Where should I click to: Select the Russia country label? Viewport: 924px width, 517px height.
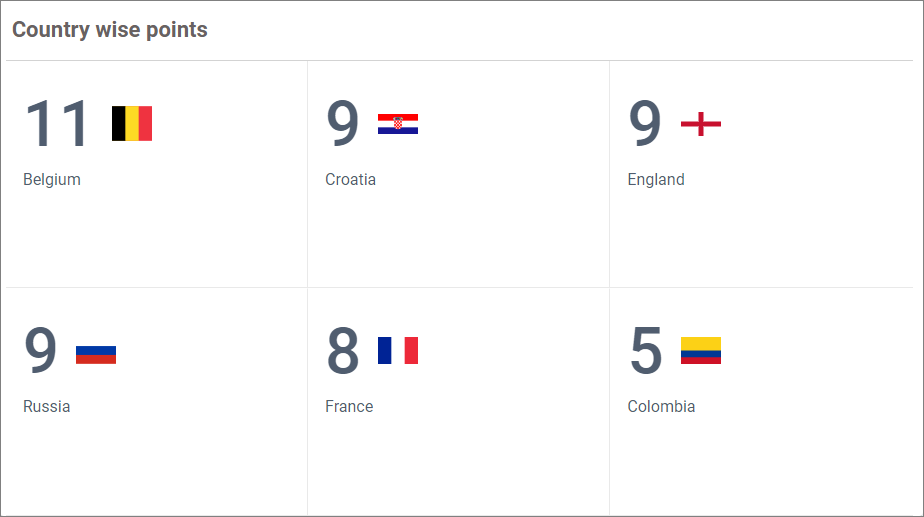[x=47, y=407]
